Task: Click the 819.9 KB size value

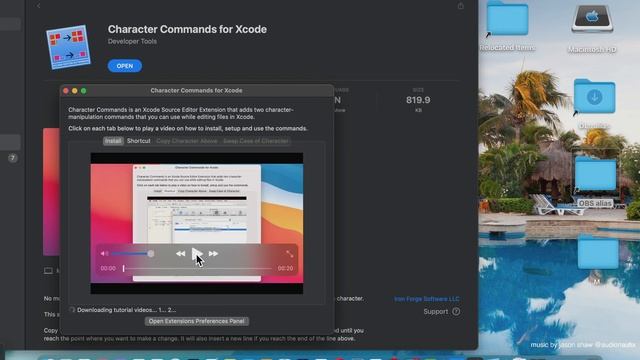Action: (x=418, y=100)
